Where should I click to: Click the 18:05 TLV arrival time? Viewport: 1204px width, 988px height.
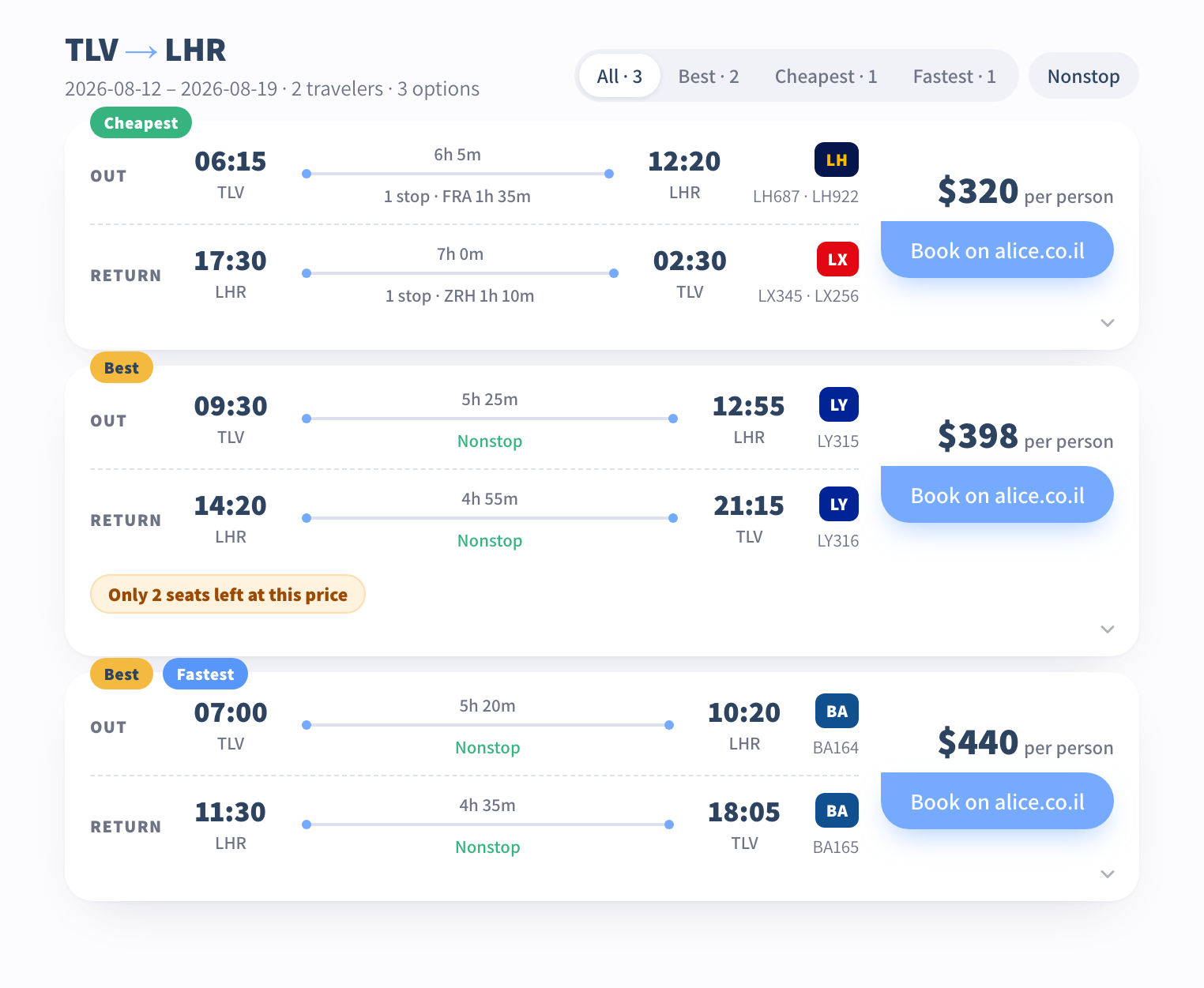tap(744, 825)
